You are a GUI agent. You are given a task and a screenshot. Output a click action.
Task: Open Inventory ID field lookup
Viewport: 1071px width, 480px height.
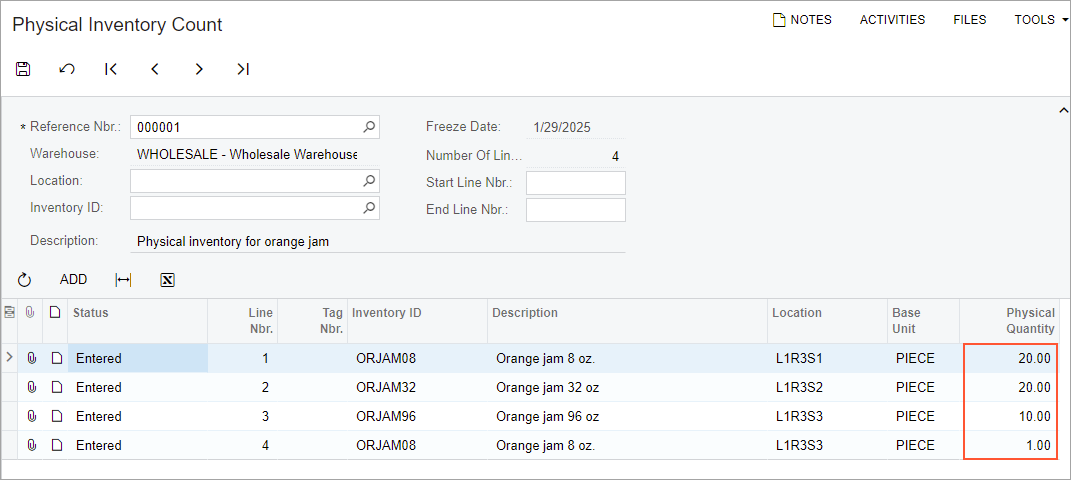[369, 208]
